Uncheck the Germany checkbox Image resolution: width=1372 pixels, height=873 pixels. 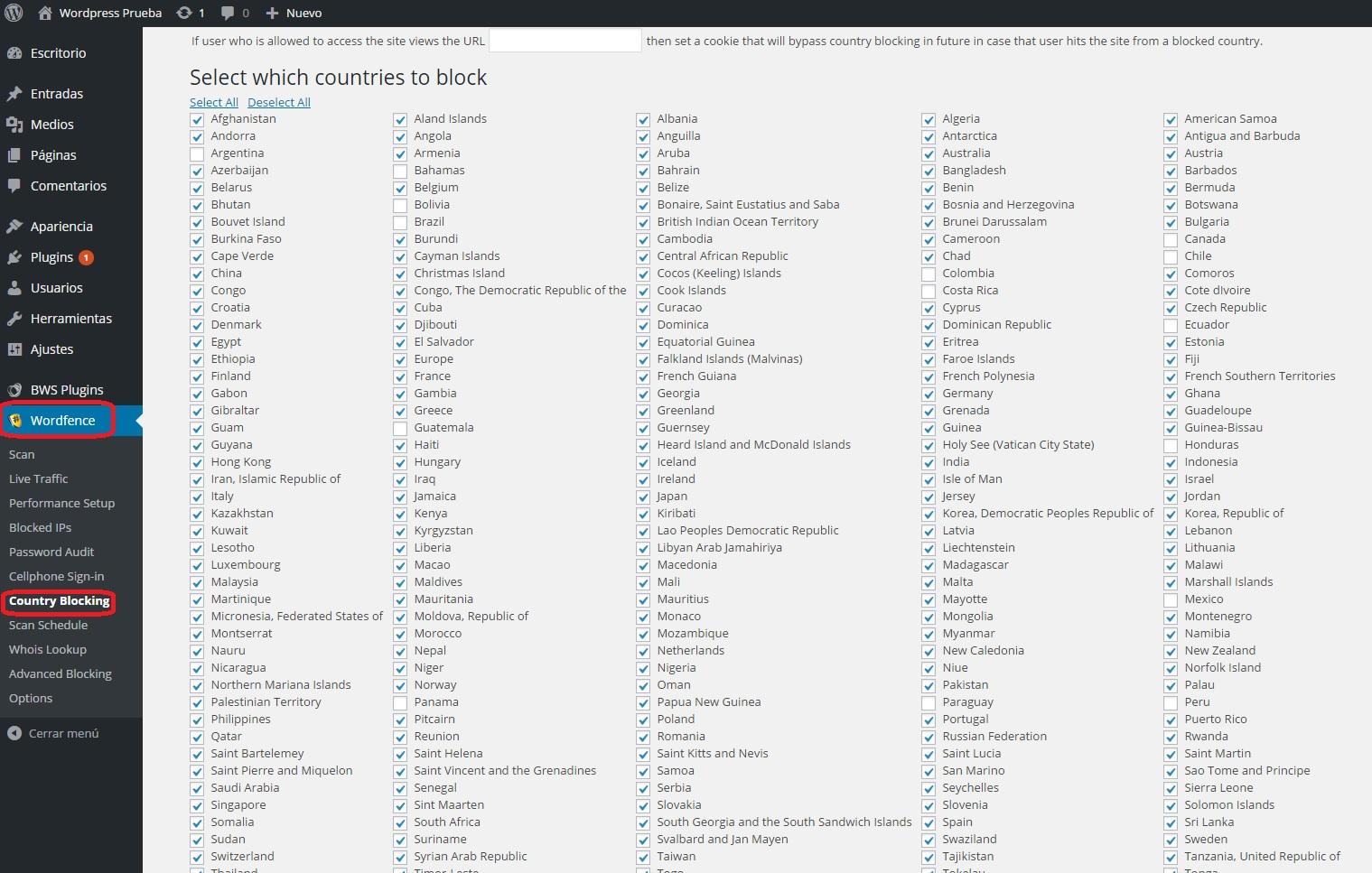tap(929, 394)
